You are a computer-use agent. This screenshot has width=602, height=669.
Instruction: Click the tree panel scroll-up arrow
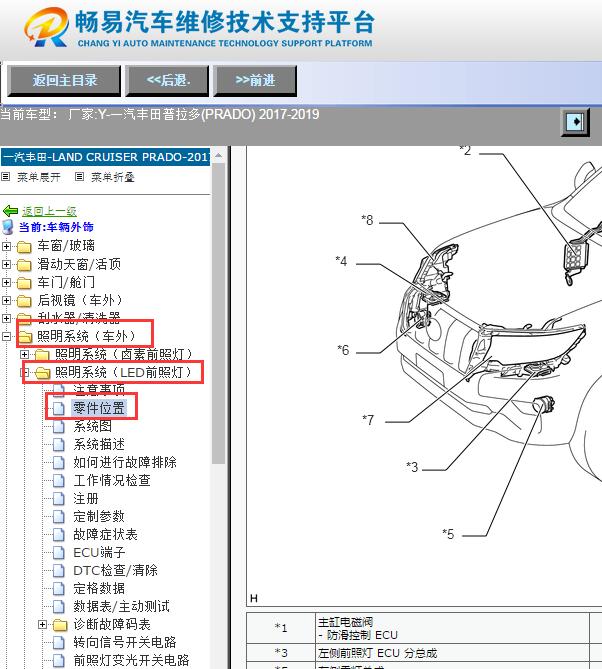point(218,156)
